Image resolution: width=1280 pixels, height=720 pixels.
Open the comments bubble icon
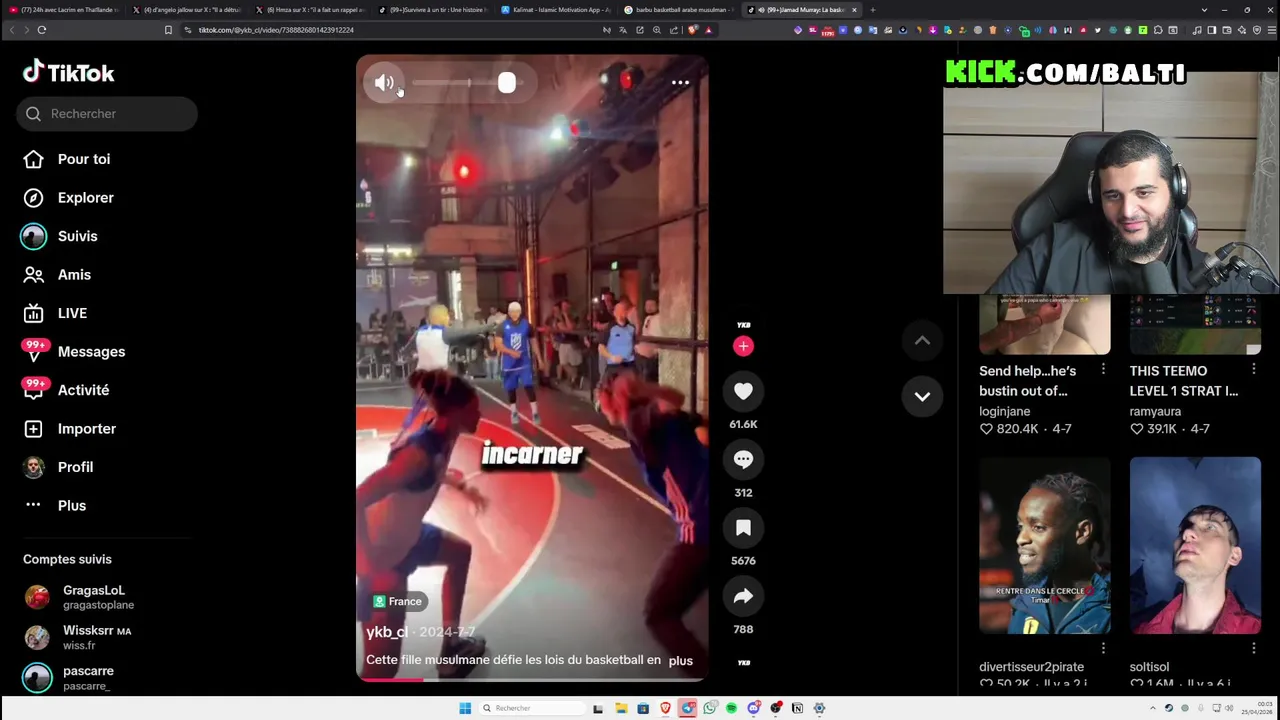[743, 460]
